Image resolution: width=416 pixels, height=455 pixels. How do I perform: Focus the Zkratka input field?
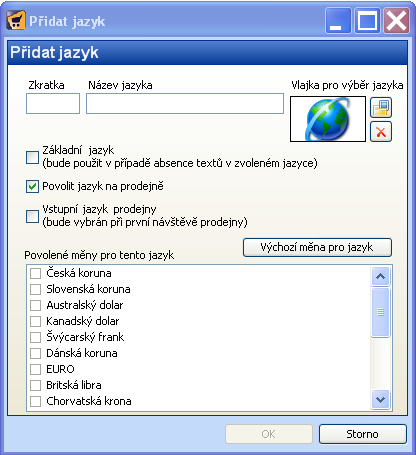pyautogui.click(x=53, y=103)
